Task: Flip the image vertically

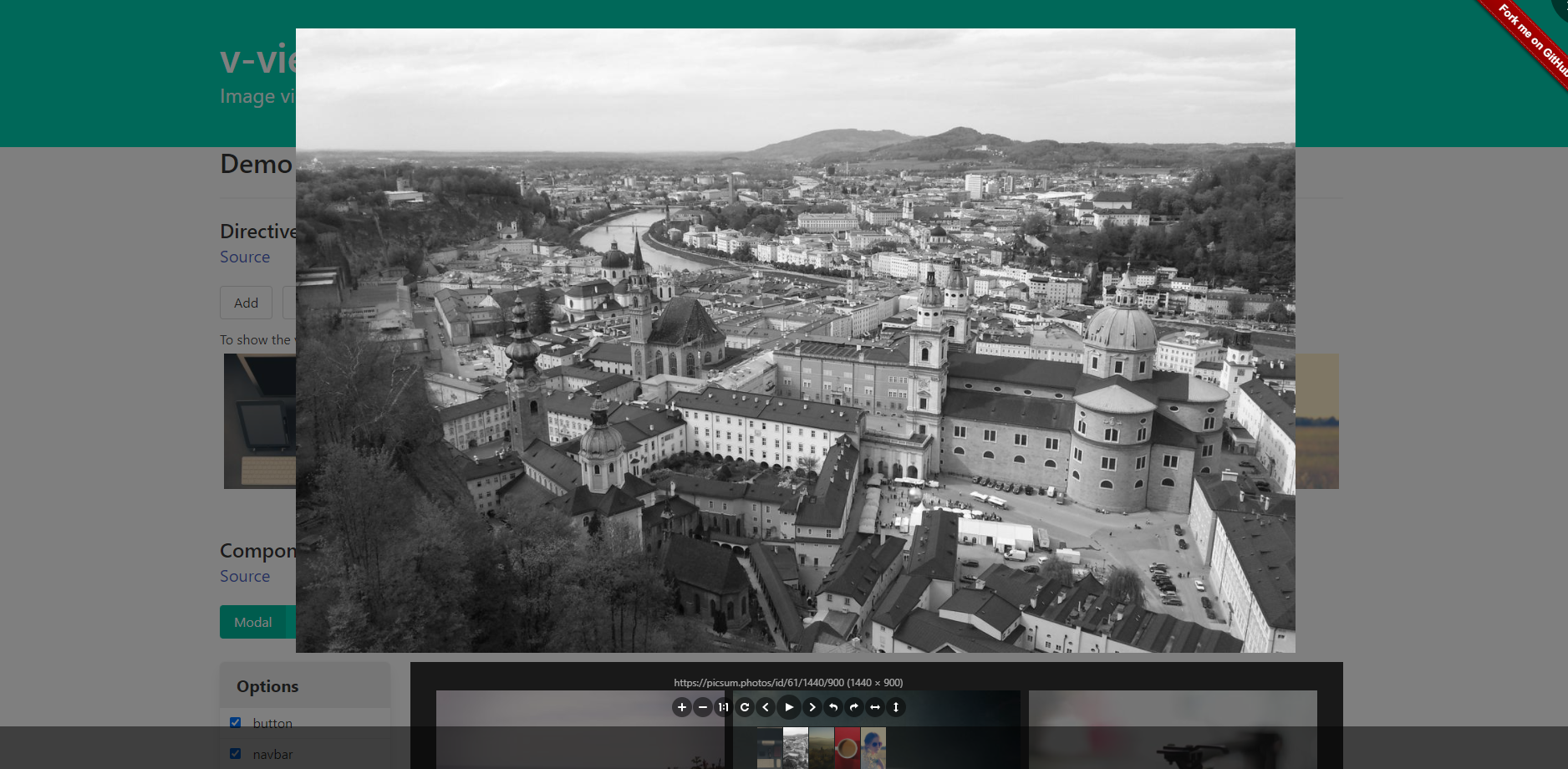Action: (x=896, y=707)
